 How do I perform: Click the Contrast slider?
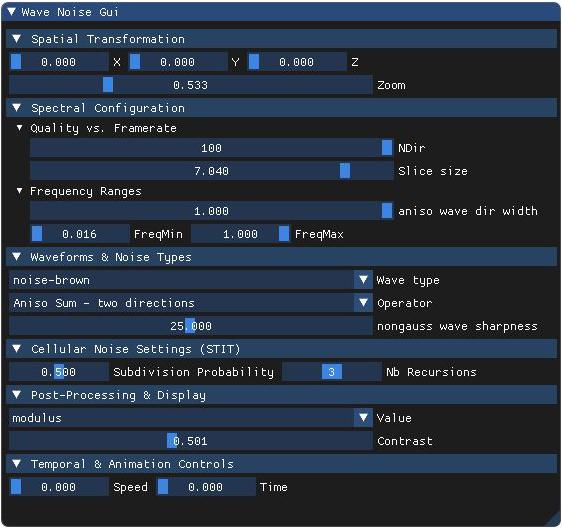(191, 441)
